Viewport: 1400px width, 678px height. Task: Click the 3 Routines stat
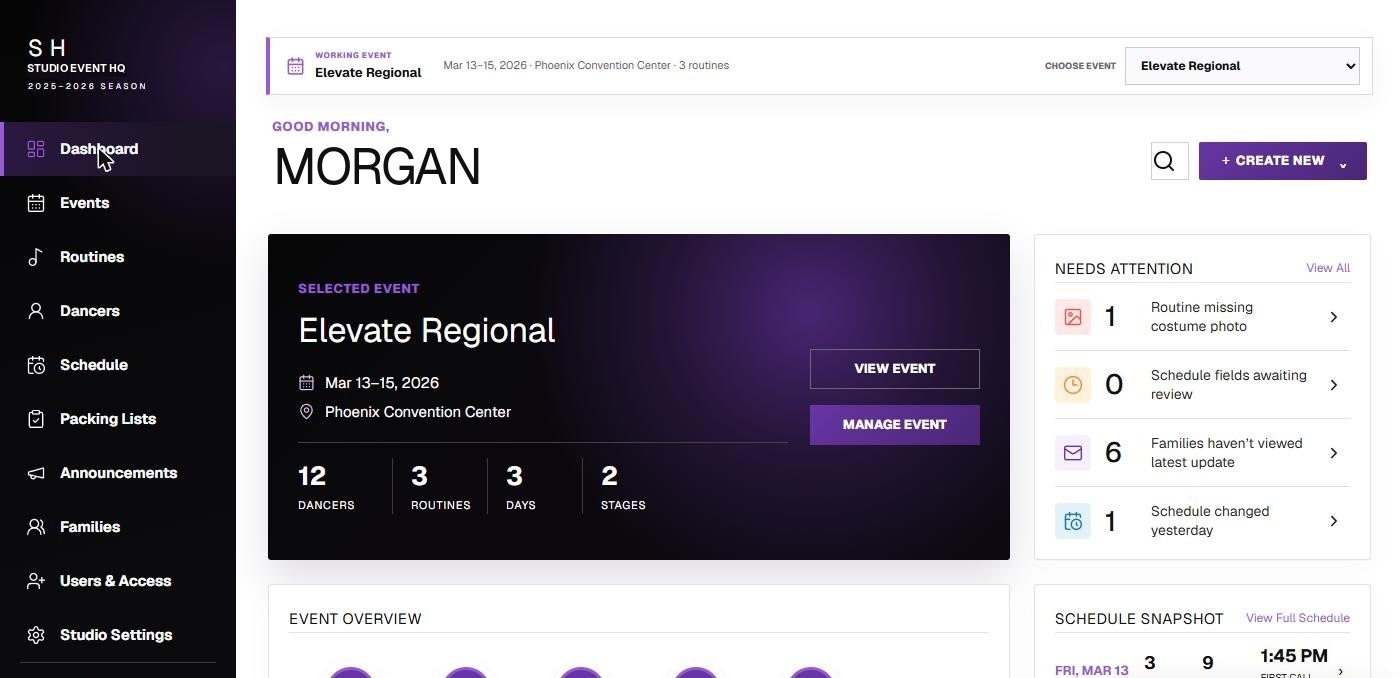tap(440, 487)
